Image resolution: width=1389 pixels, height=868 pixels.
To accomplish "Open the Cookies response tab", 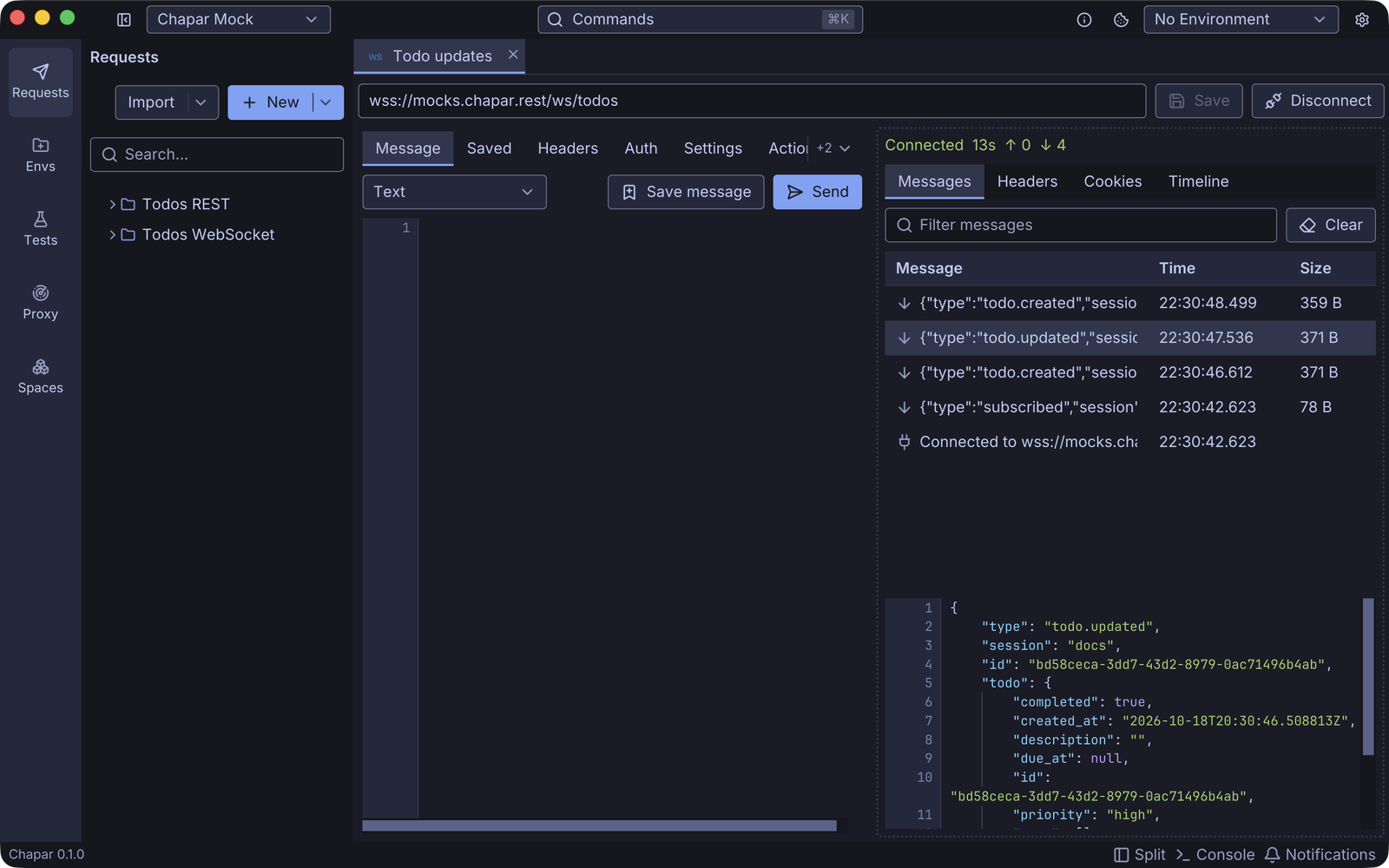I will pos(1113,181).
